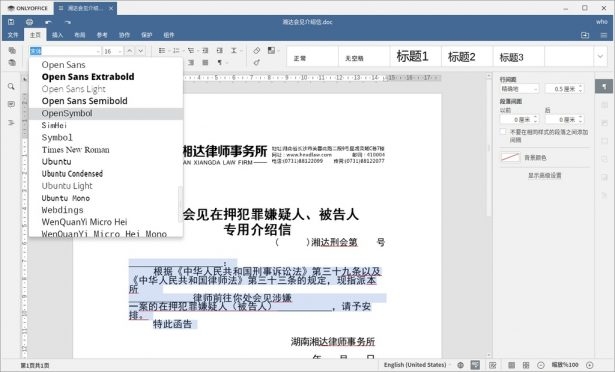615x372 pixels.
Task: Click the clear style eraser icon
Action: coord(257,50)
